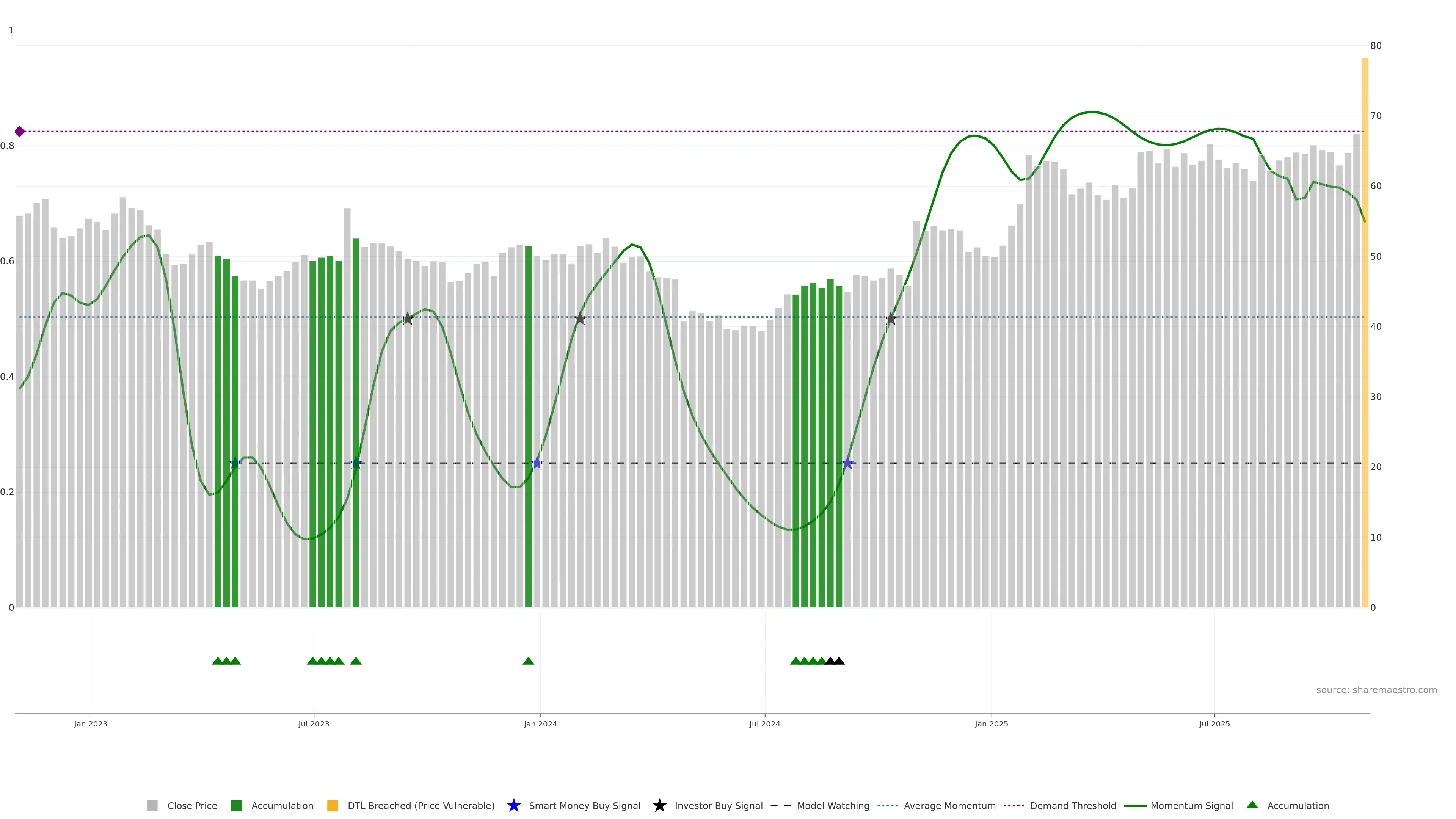The width and height of the screenshot is (1456, 819).
Task: Click the green square Accumulation legend swatch
Action: [236, 806]
